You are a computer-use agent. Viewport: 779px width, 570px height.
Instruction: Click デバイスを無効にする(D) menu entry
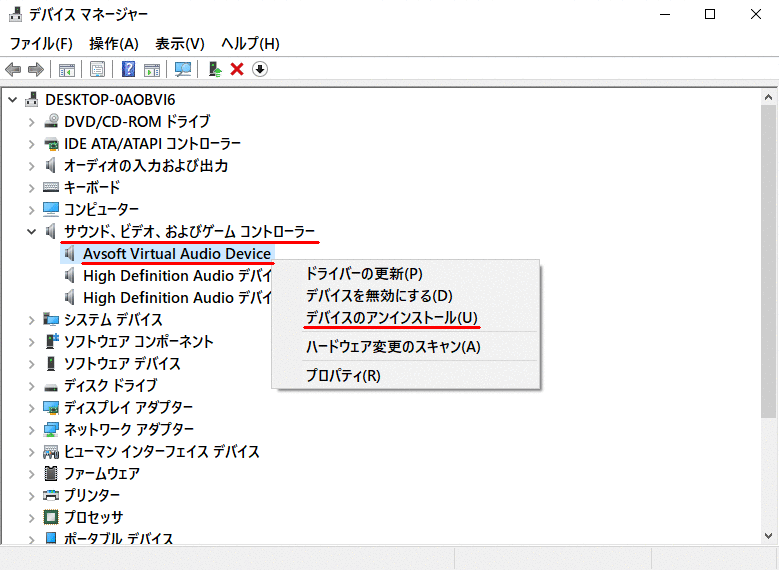379,296
